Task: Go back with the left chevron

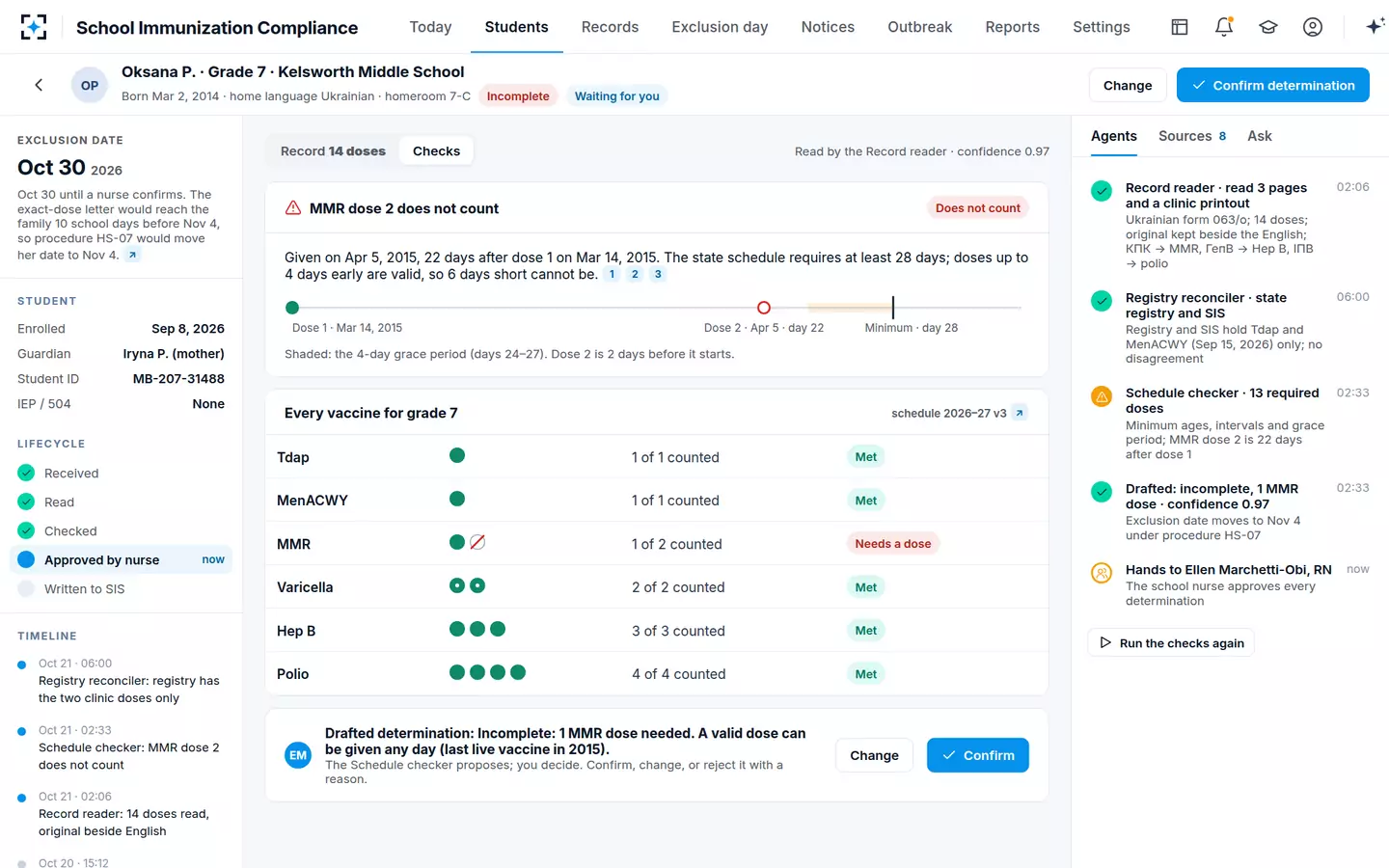Action: click(39, 85)
